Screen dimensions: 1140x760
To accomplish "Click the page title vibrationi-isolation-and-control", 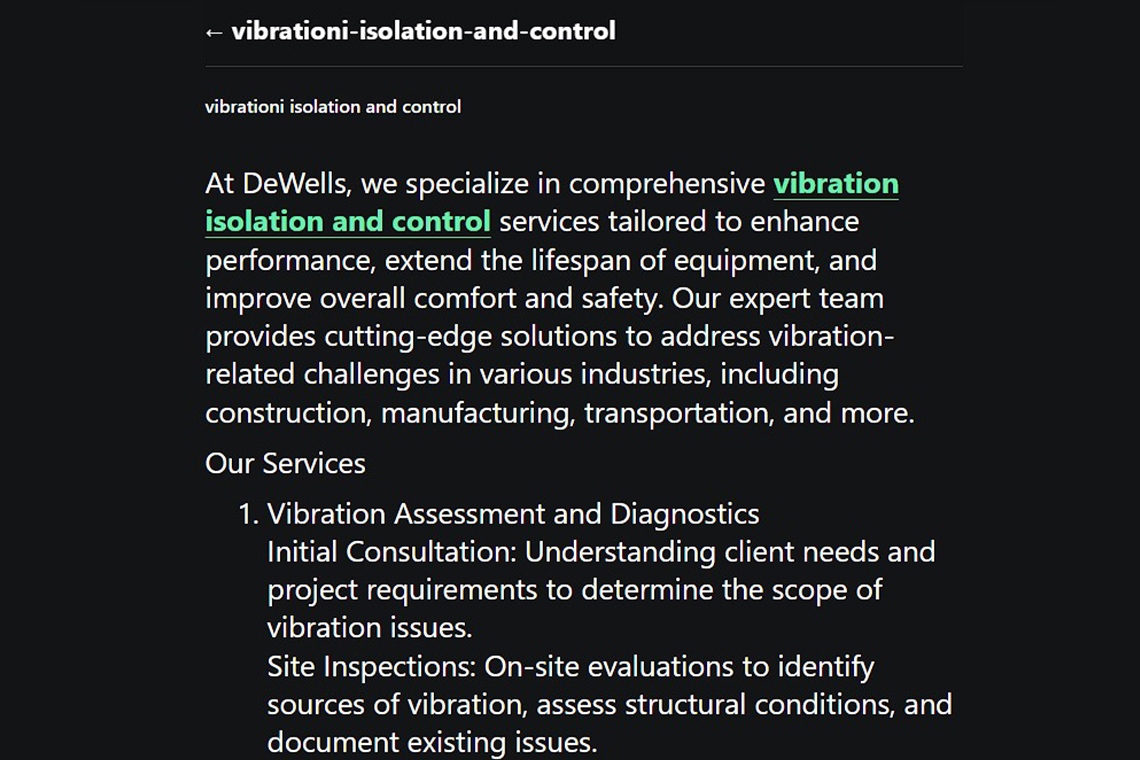I will pyautogui.click(x=423, y=31).
